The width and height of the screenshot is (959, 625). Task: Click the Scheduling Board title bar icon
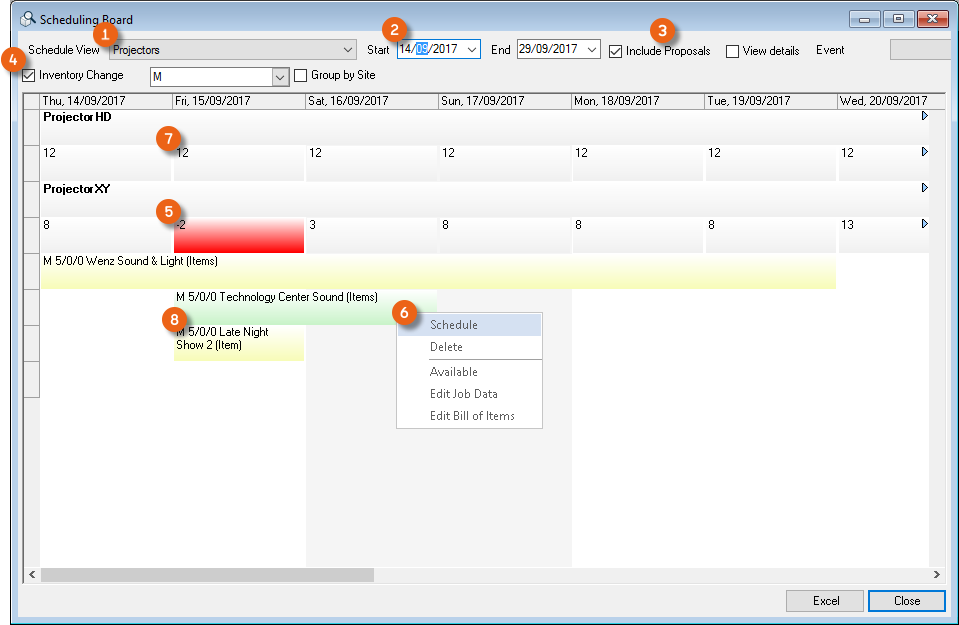[x=28, y=19]
